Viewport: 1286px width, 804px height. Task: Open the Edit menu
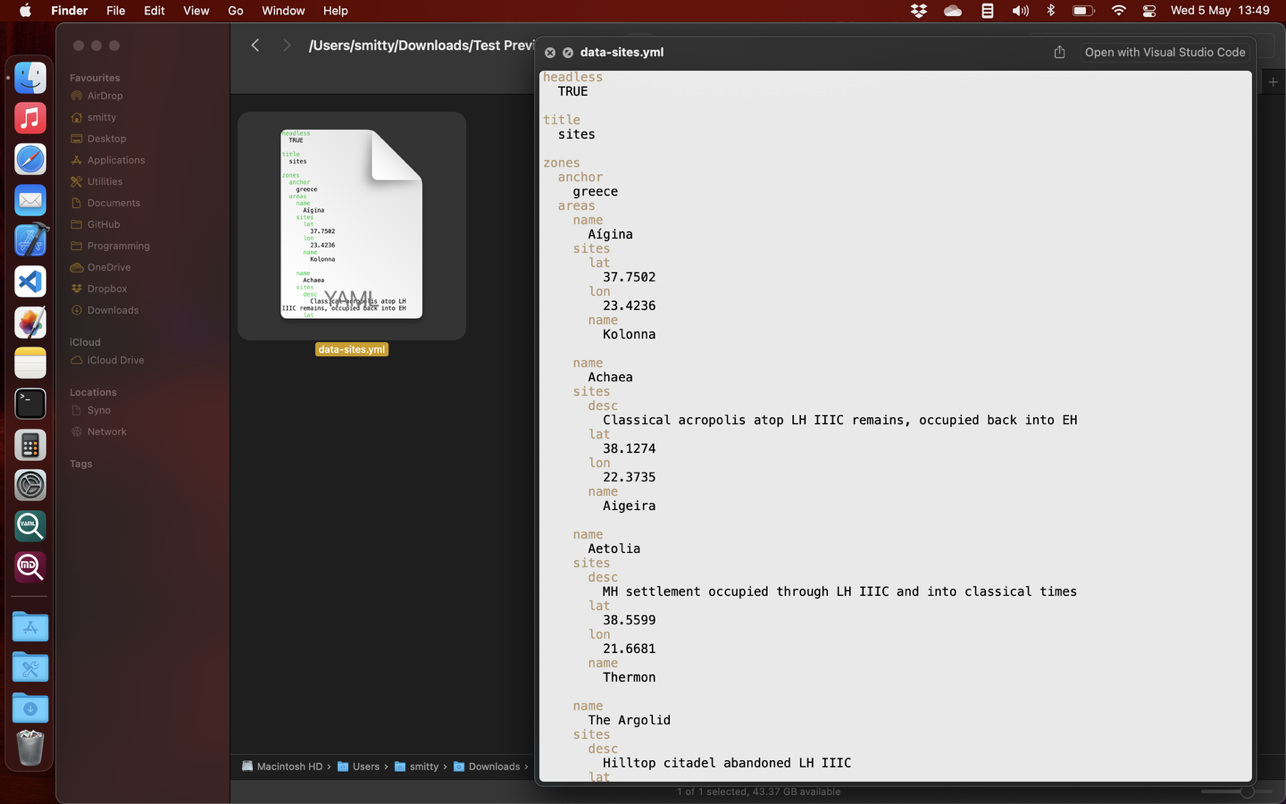(154, 11)
